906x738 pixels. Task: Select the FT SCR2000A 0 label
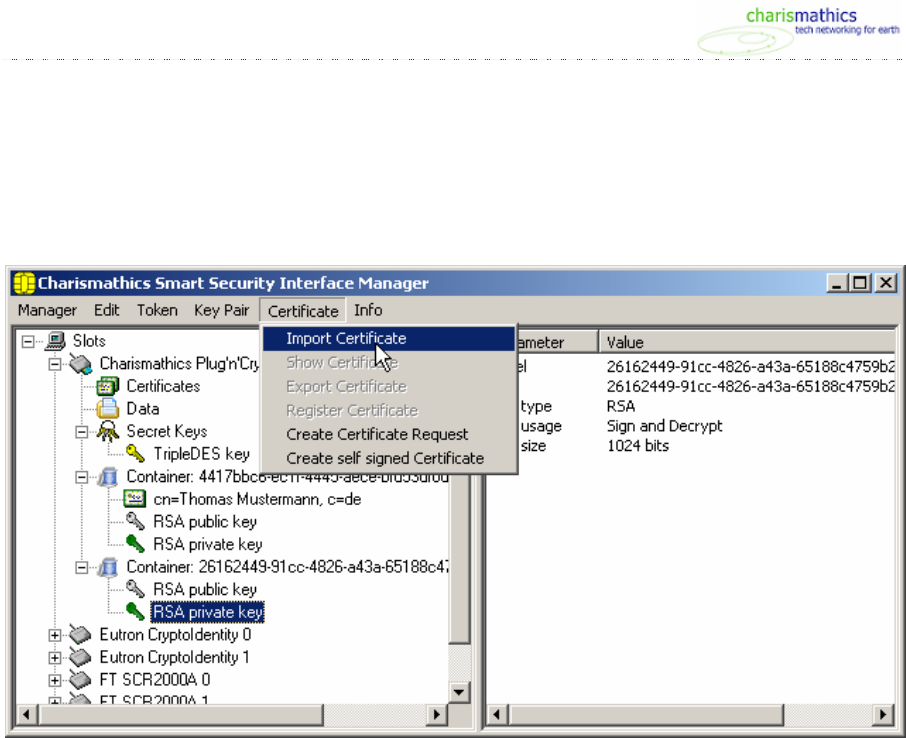tap(155, 680)
